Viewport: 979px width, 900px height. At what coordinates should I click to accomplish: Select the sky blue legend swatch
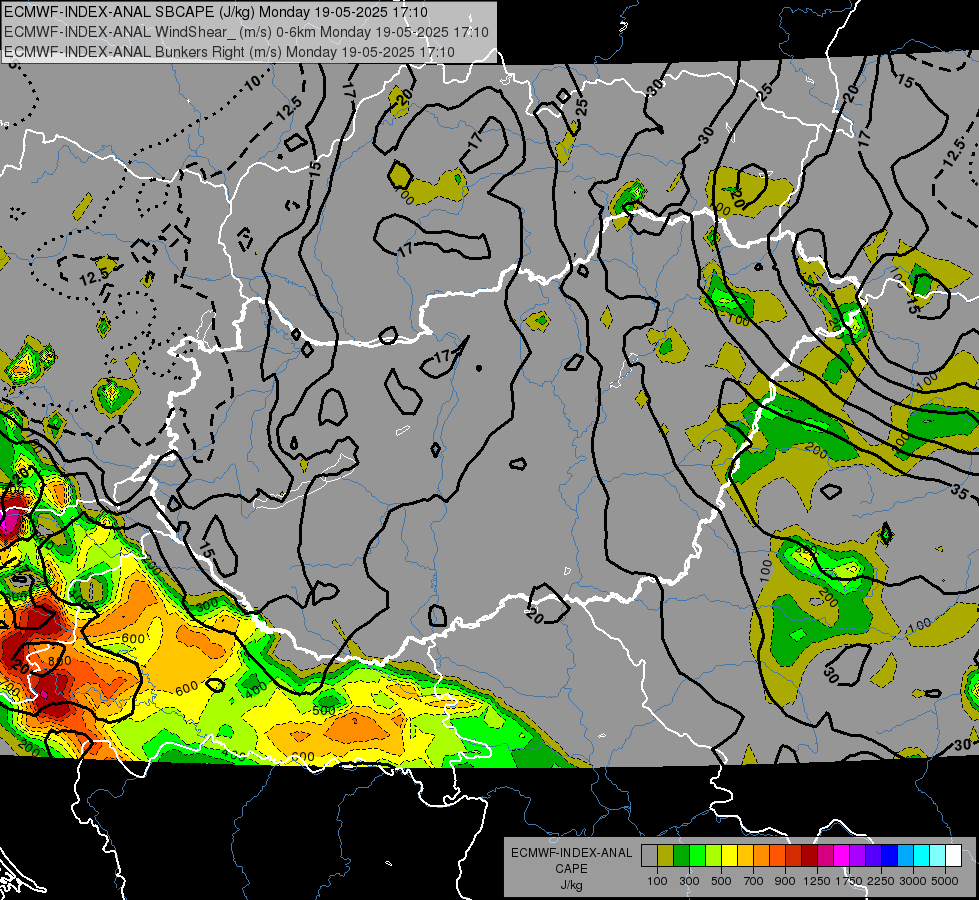pos(906,856)
